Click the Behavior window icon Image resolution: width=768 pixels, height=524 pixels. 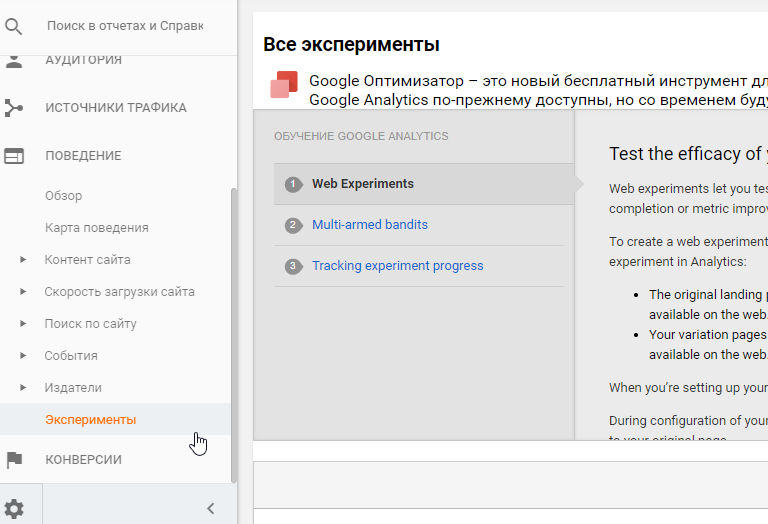point(14,156)
